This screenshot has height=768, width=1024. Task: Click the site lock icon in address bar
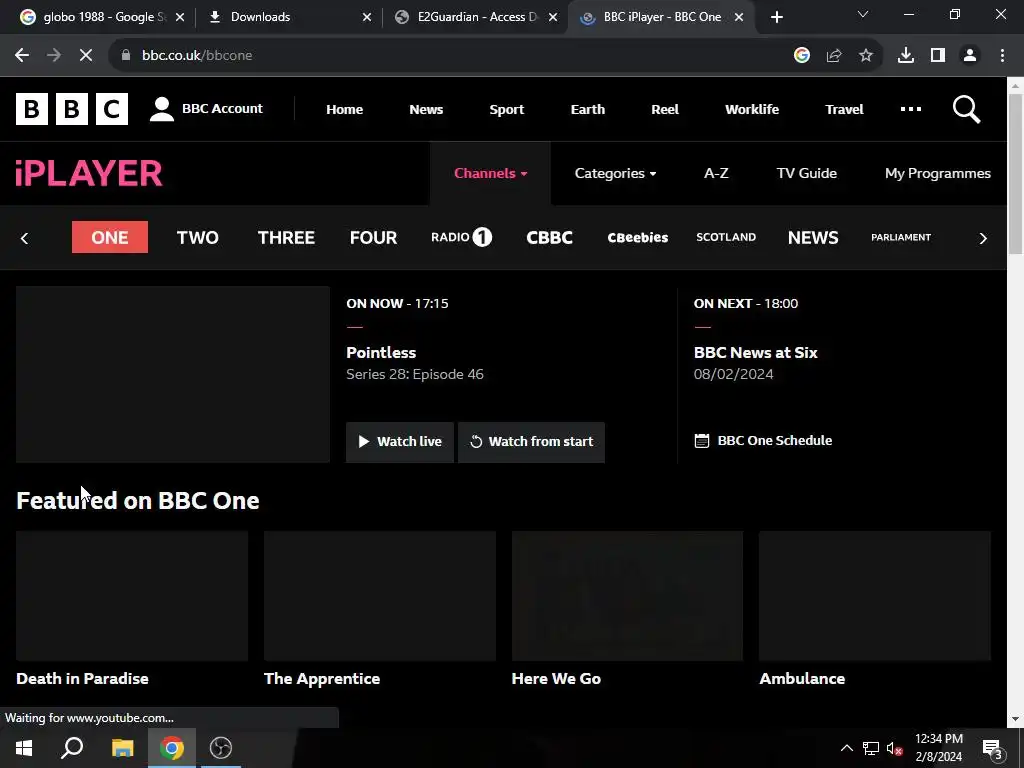pos(126,56)
